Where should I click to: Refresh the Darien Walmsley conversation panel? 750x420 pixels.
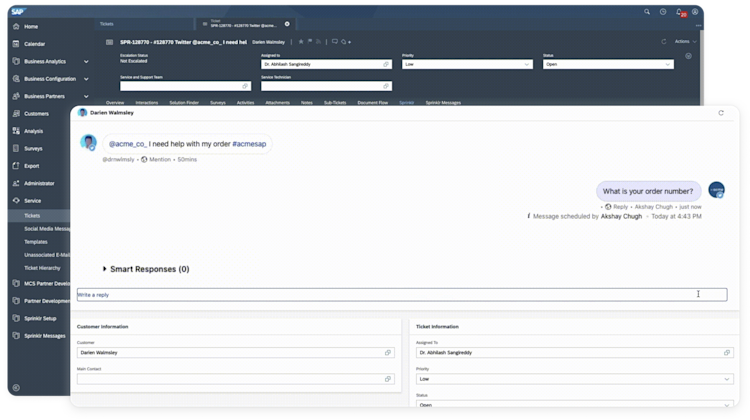coord(721,113)
